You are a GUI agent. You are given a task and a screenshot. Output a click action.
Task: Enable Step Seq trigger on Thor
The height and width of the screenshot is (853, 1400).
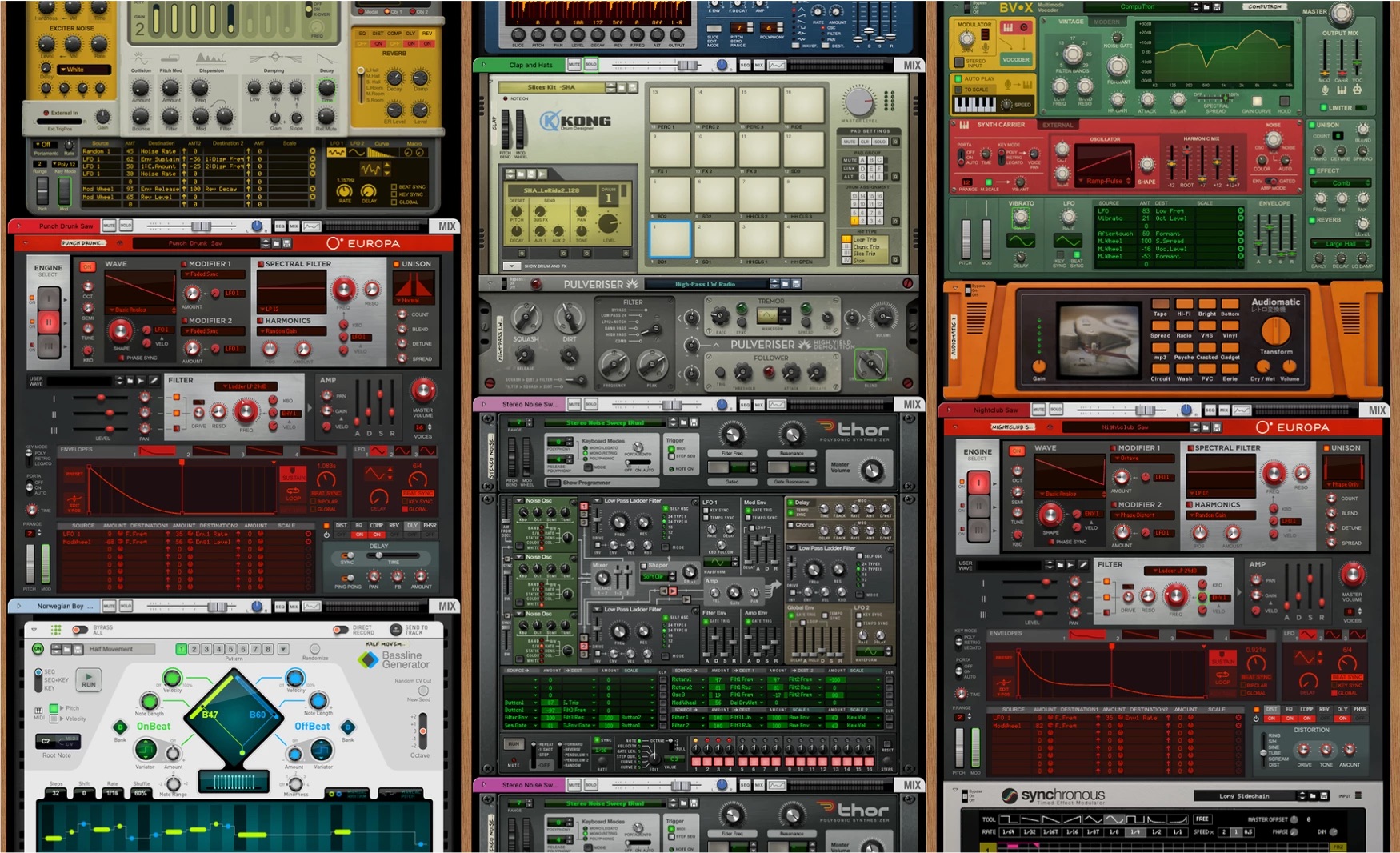671,455
